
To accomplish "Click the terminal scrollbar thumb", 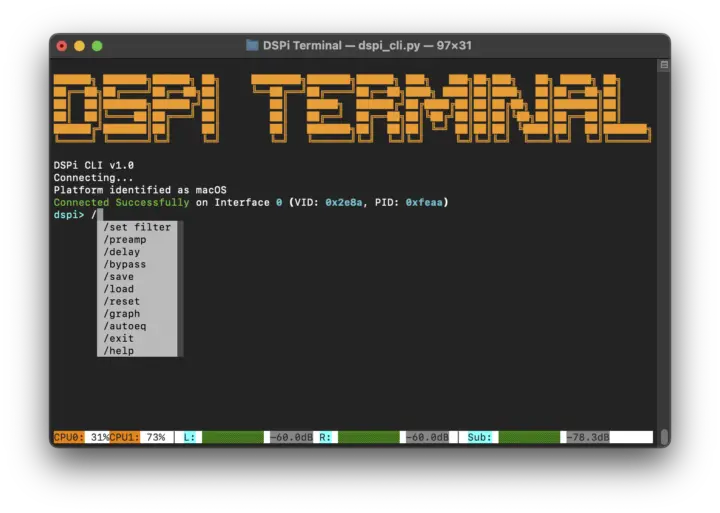I will 664,436.
